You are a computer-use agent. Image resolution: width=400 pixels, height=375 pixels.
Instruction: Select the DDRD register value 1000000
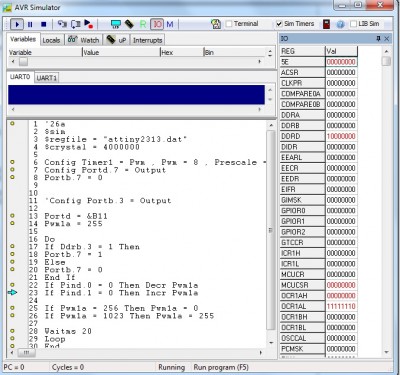coord(341,136)
